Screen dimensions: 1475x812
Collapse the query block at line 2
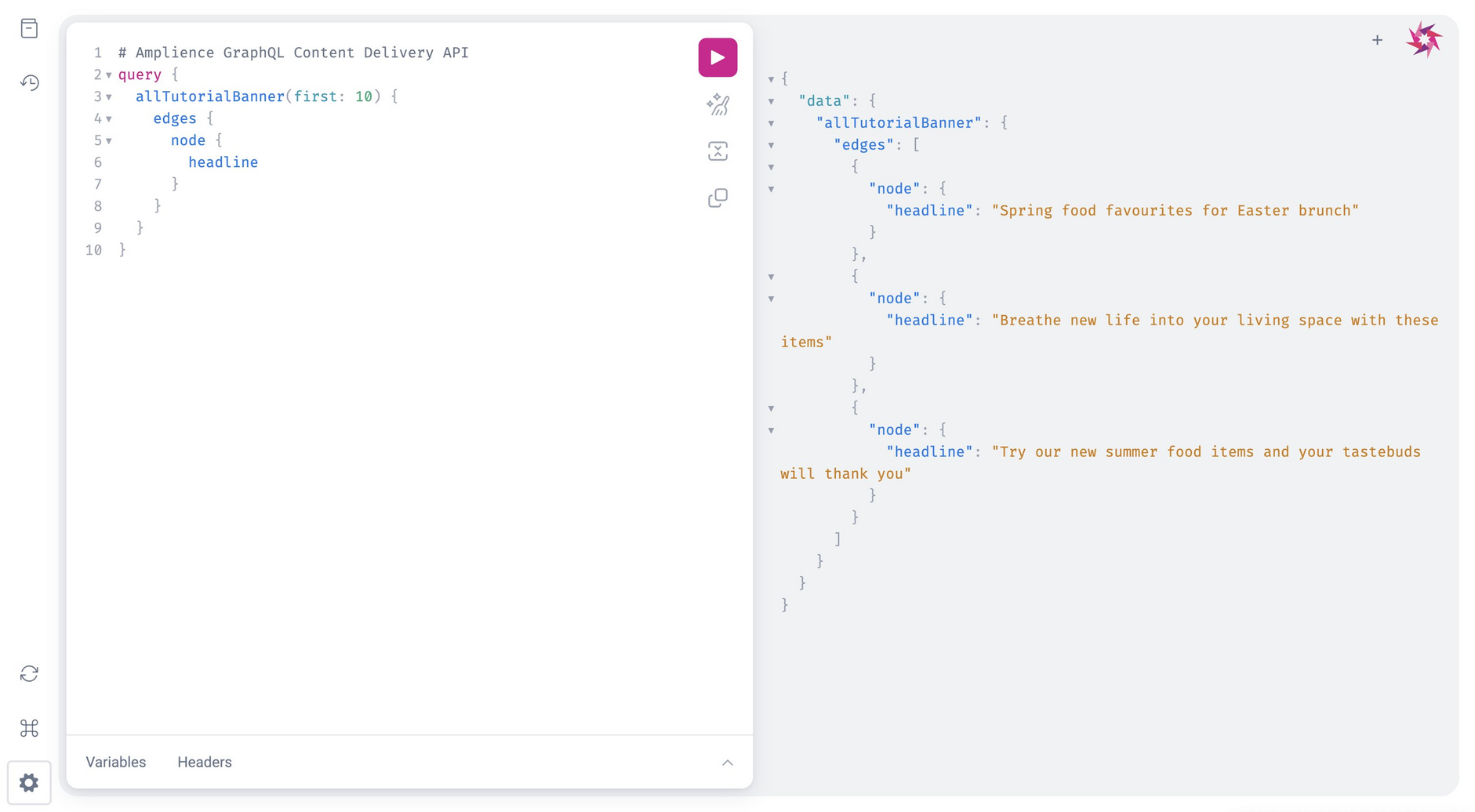click(x=109, y=75)
